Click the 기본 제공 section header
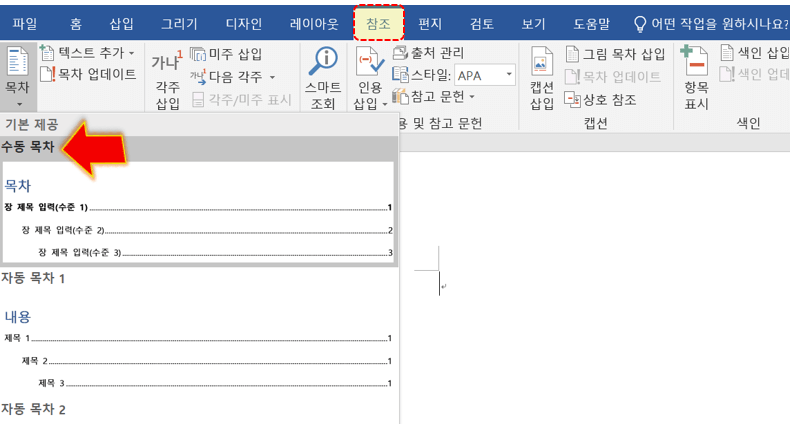 32,124
